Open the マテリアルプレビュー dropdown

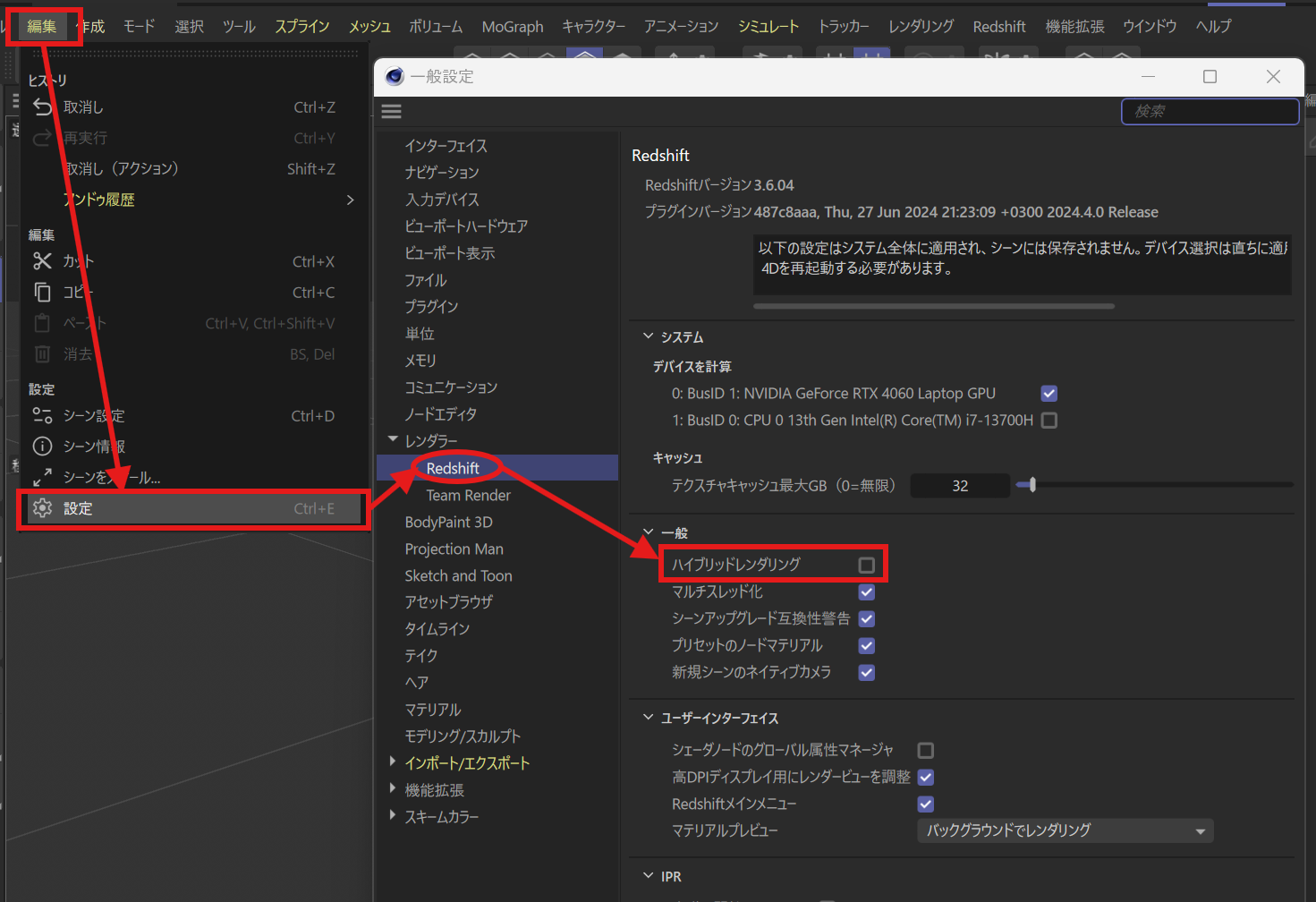point(1065,830)
